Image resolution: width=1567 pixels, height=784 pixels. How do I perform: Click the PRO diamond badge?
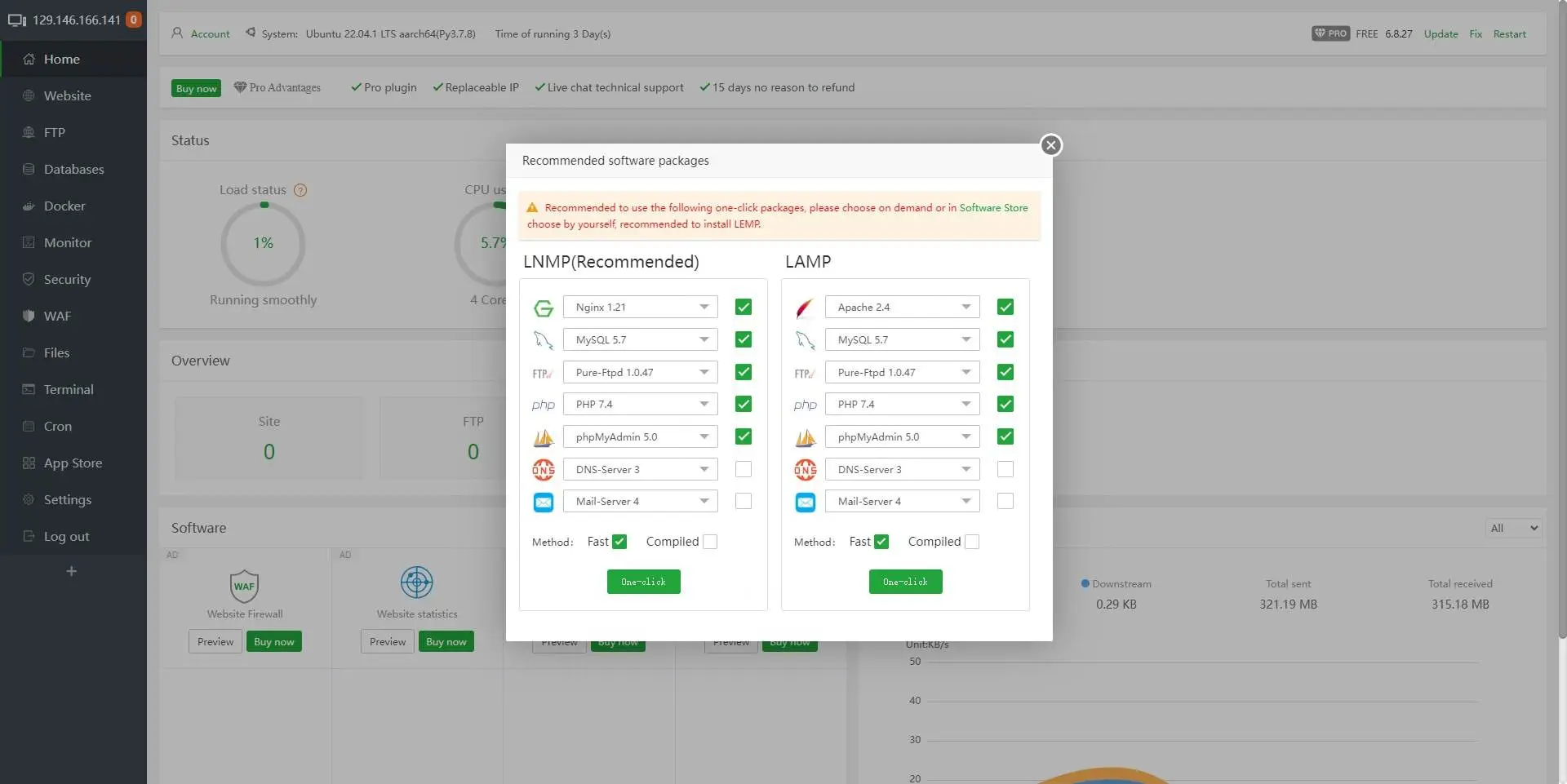point(1330,33)
